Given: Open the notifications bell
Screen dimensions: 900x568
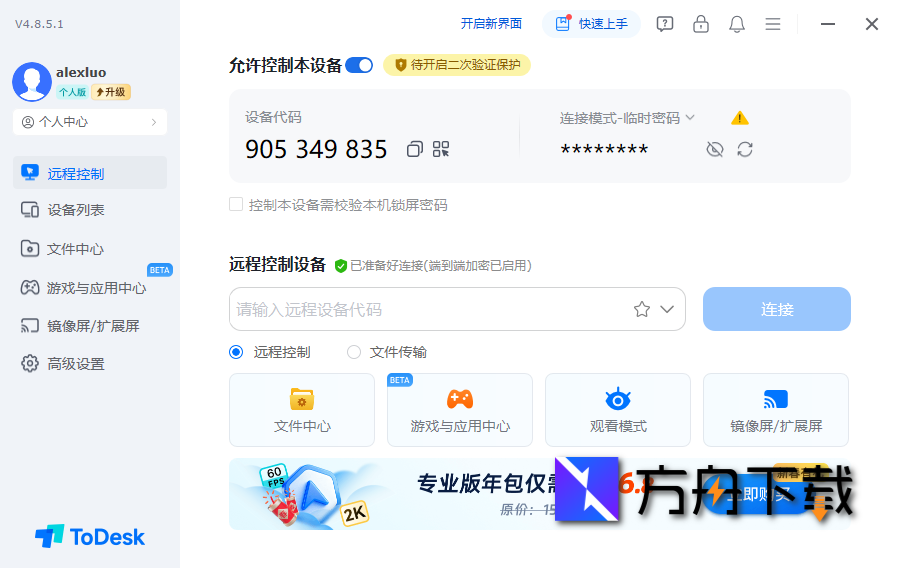Looking at the screenshot, I should tap(737, 24).
